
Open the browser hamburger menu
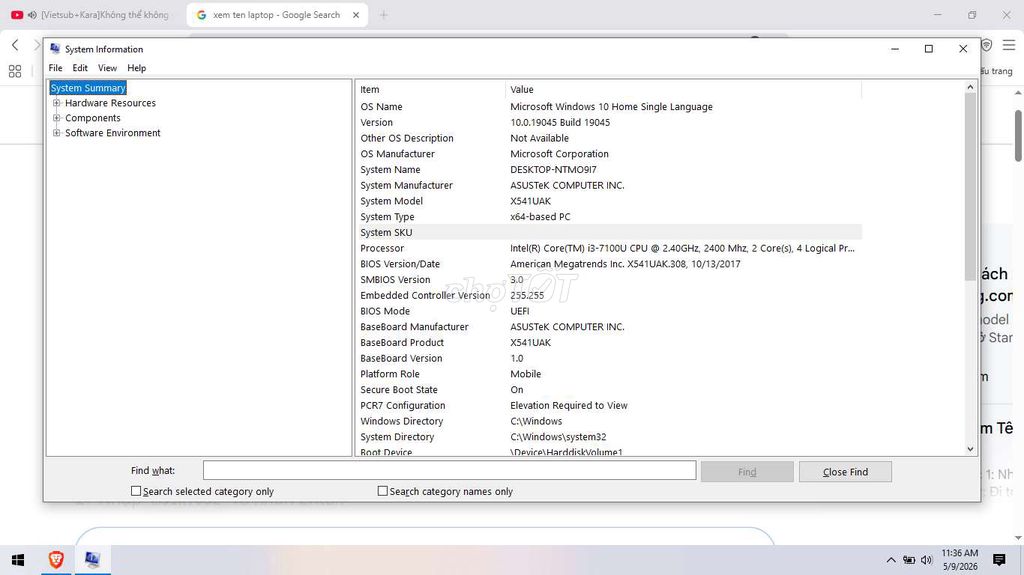click(x=1009, y=44)
